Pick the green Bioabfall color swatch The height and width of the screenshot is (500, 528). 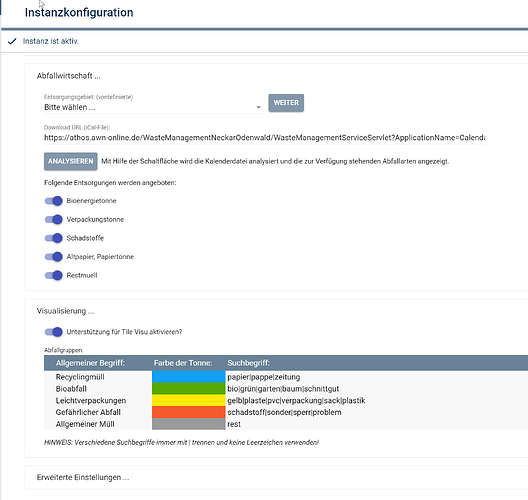tap(189, 389)
